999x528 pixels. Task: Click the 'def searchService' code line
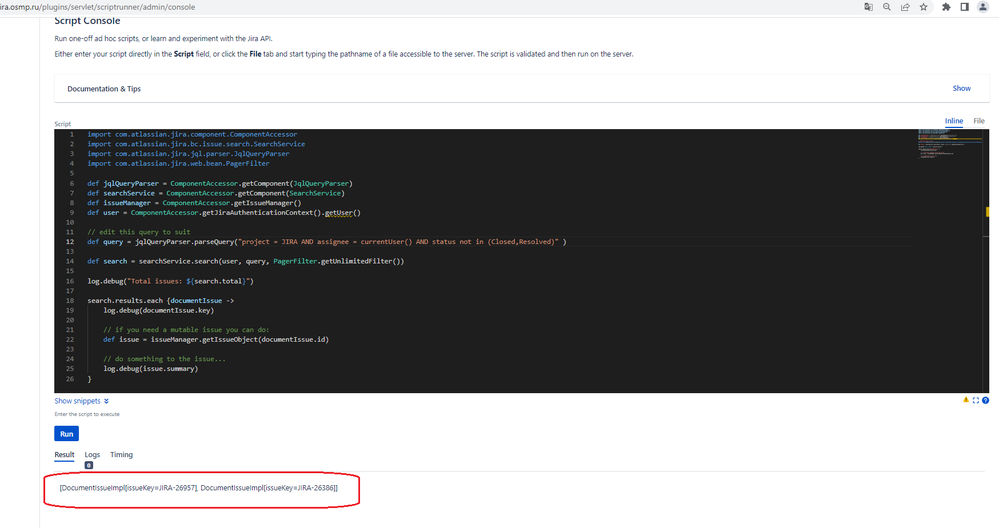215,193
